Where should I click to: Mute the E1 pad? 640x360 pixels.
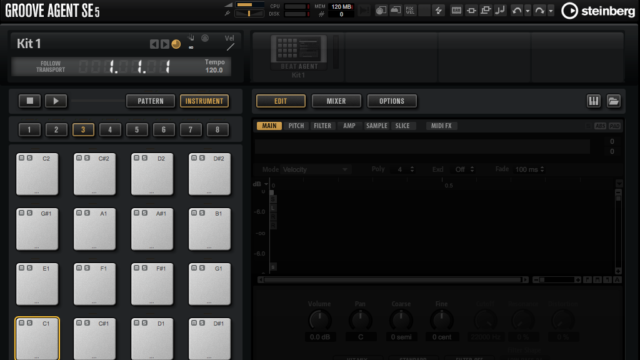[22, 268]
